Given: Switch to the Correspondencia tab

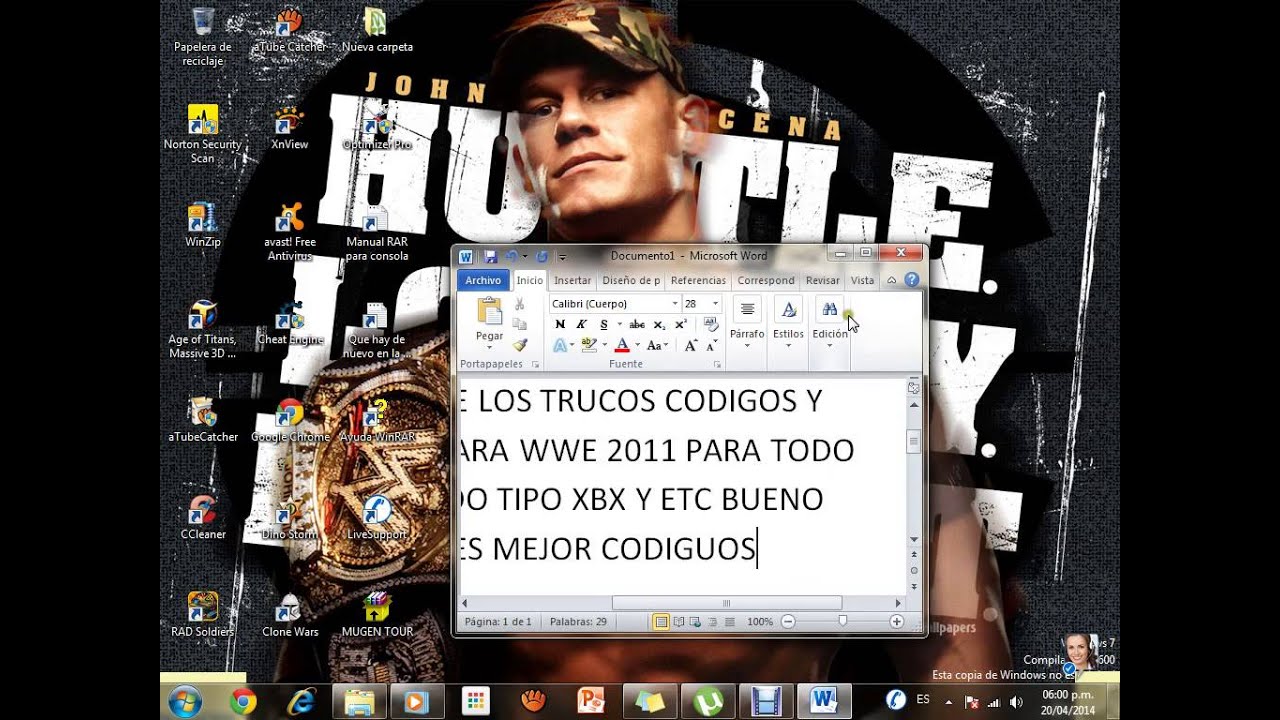Looking at the screenshot, I should [766, 281].
